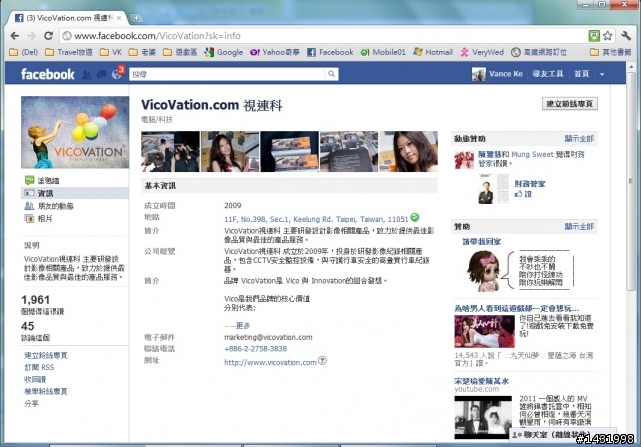
Task: Click the VicoVation page profile picture
Action: (75, 132)
